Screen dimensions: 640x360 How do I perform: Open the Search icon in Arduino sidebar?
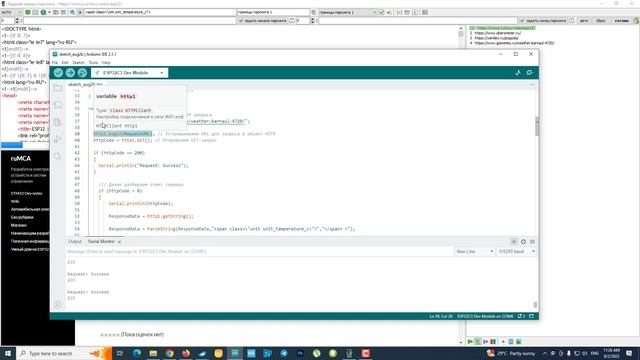click(x=58, y=156)
